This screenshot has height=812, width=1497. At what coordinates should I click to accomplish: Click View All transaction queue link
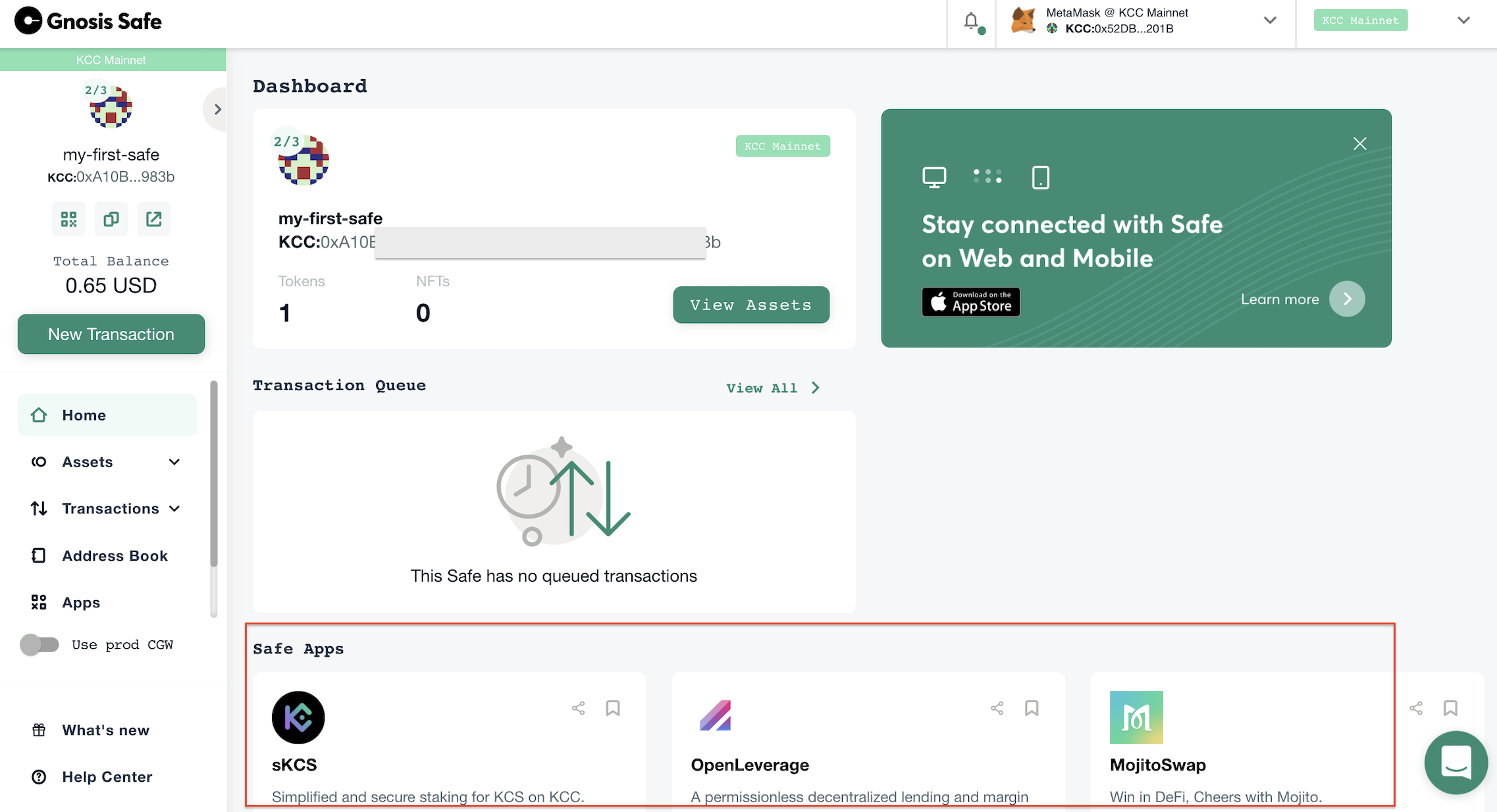pos(773,388)
